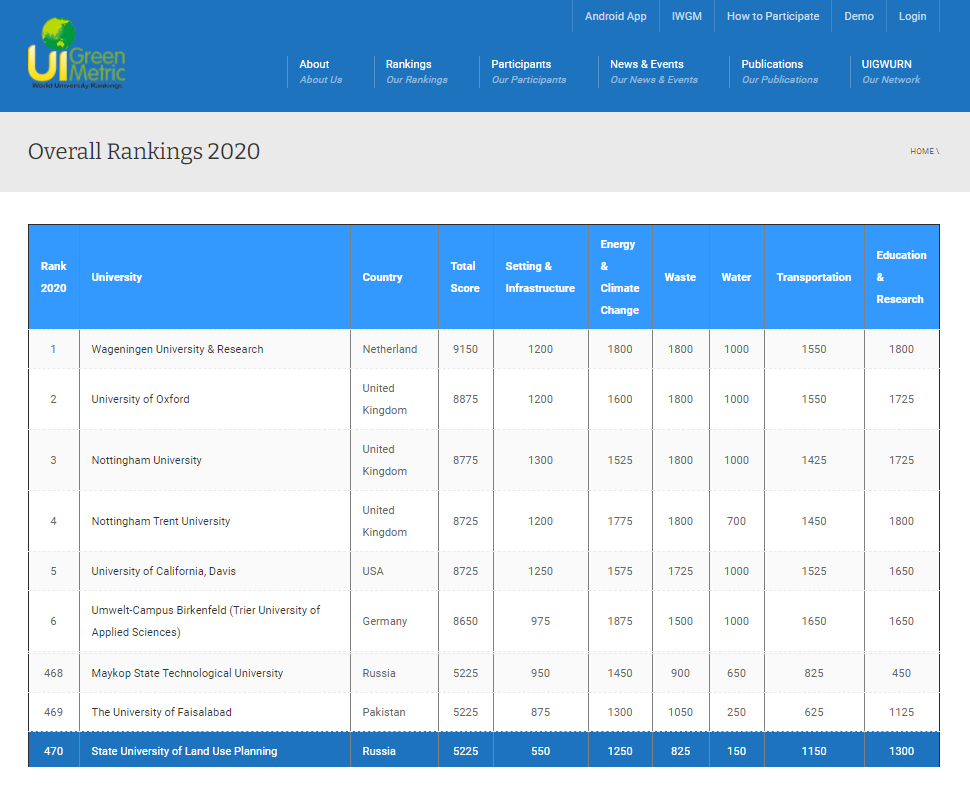Viewport: 970px width, 790px height.
Task: Click the Pakistan country cell
Action: click(395, 712)
